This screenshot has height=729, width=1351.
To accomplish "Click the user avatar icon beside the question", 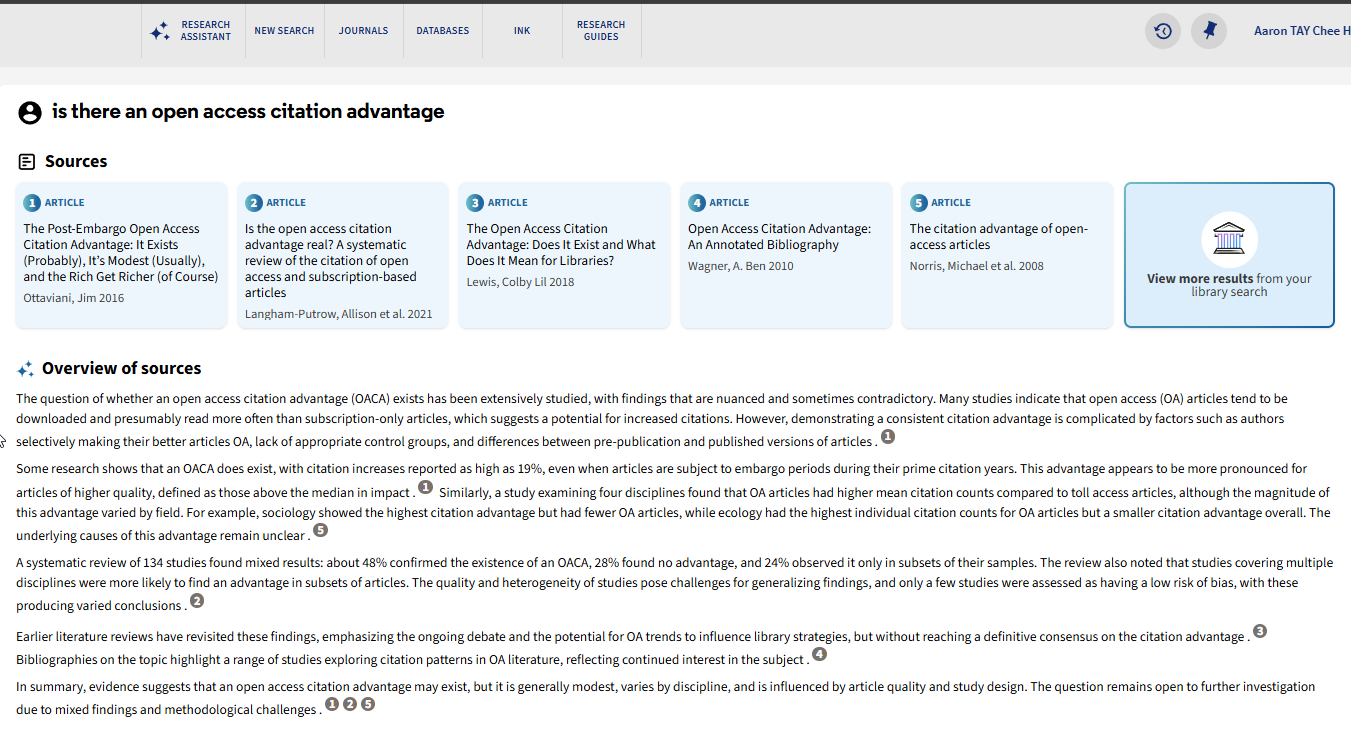I will tap(30, 112).
